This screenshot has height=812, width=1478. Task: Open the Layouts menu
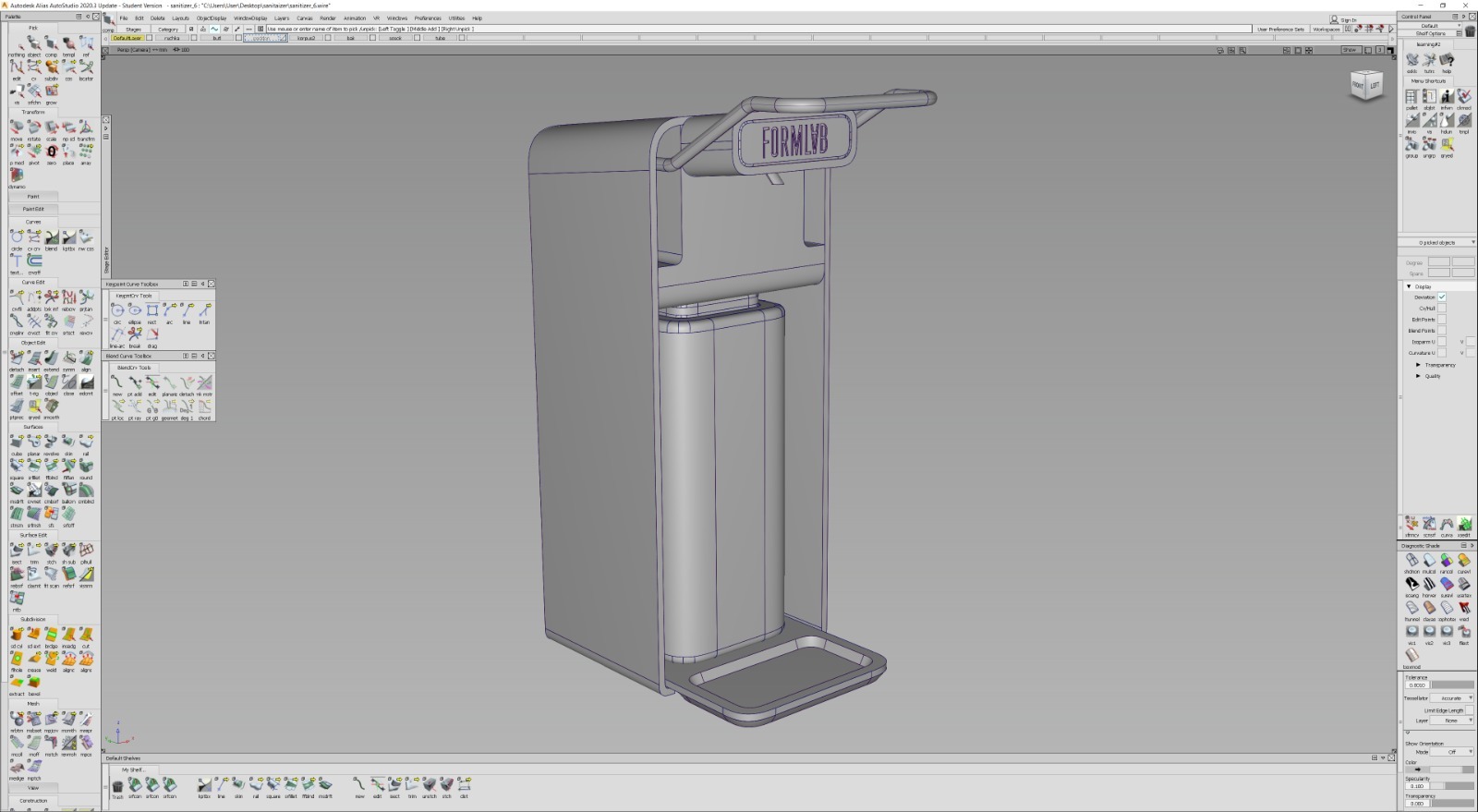pyautogui.click(x=180, y=18)
